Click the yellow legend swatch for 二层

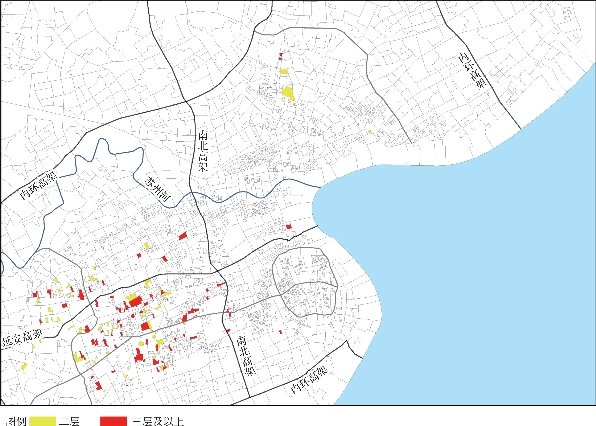click(43, 421)
